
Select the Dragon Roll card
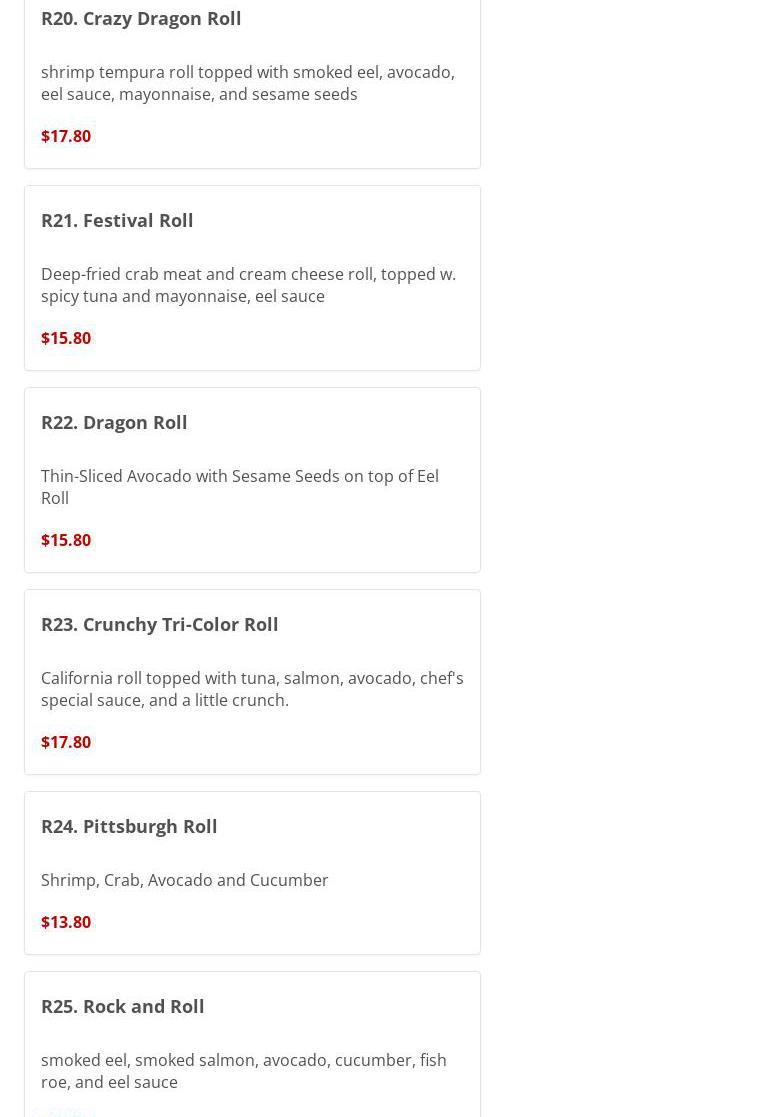pyautogui.click(x=252, y=480)
